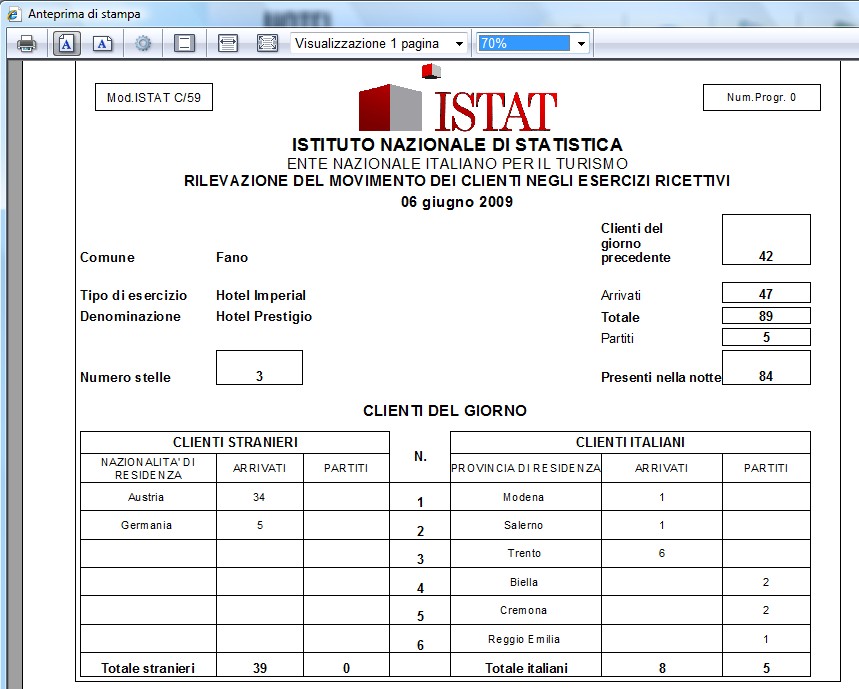Click the date '06 giugno 2009'
The image size is (859, 689).
point(457,202)
